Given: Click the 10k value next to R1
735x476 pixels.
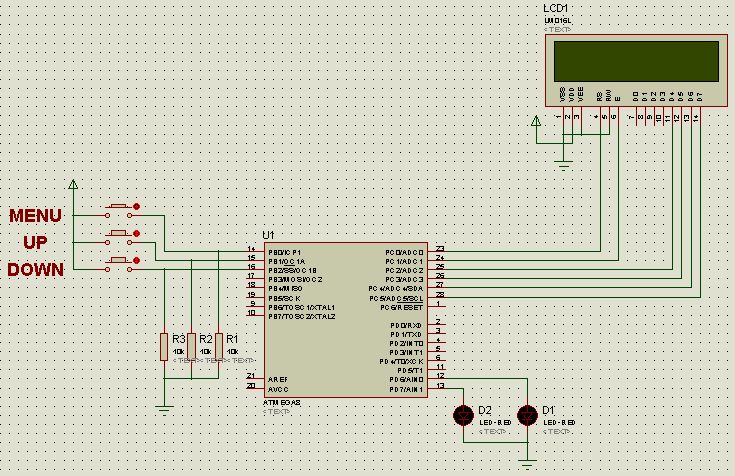Looking at the screenshot, I should (x=232, y=352).
